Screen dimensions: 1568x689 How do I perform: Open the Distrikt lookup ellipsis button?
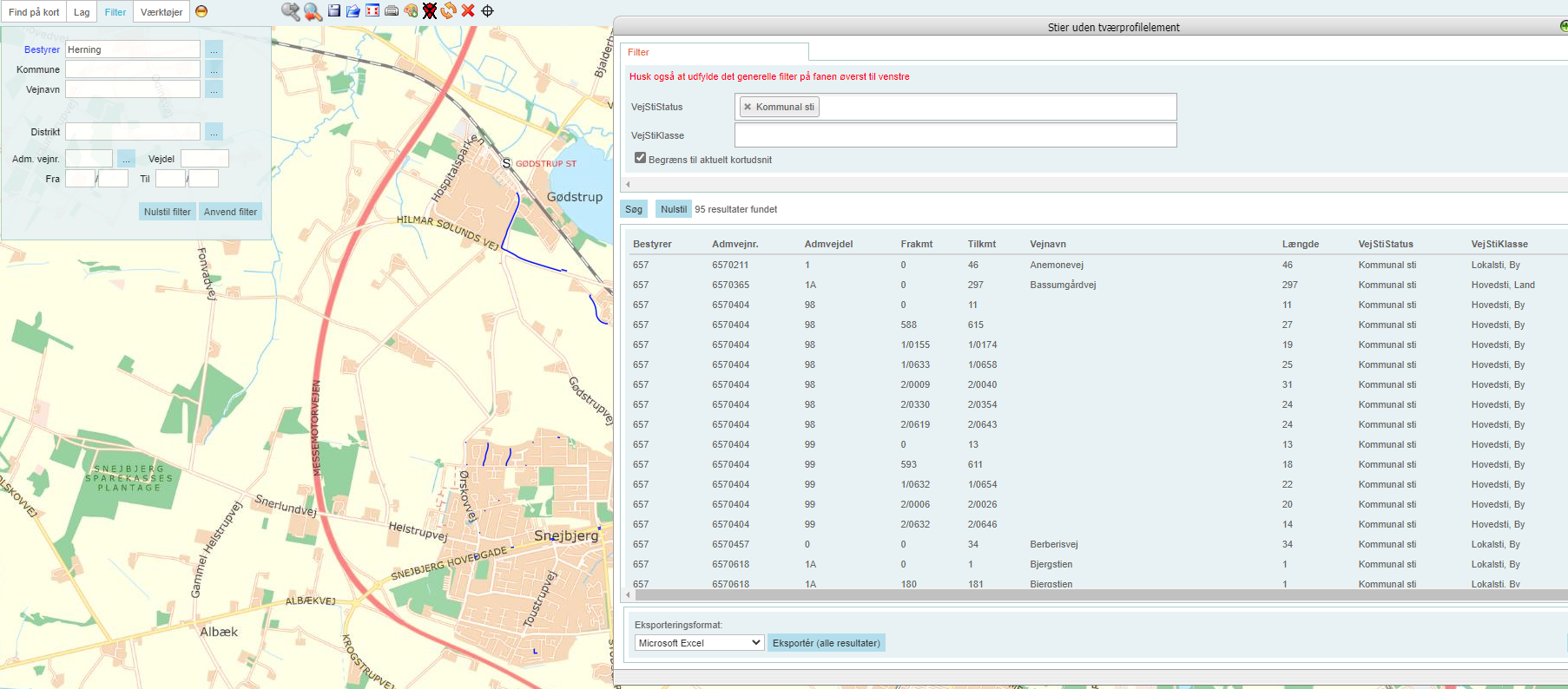tap(214, 132)
